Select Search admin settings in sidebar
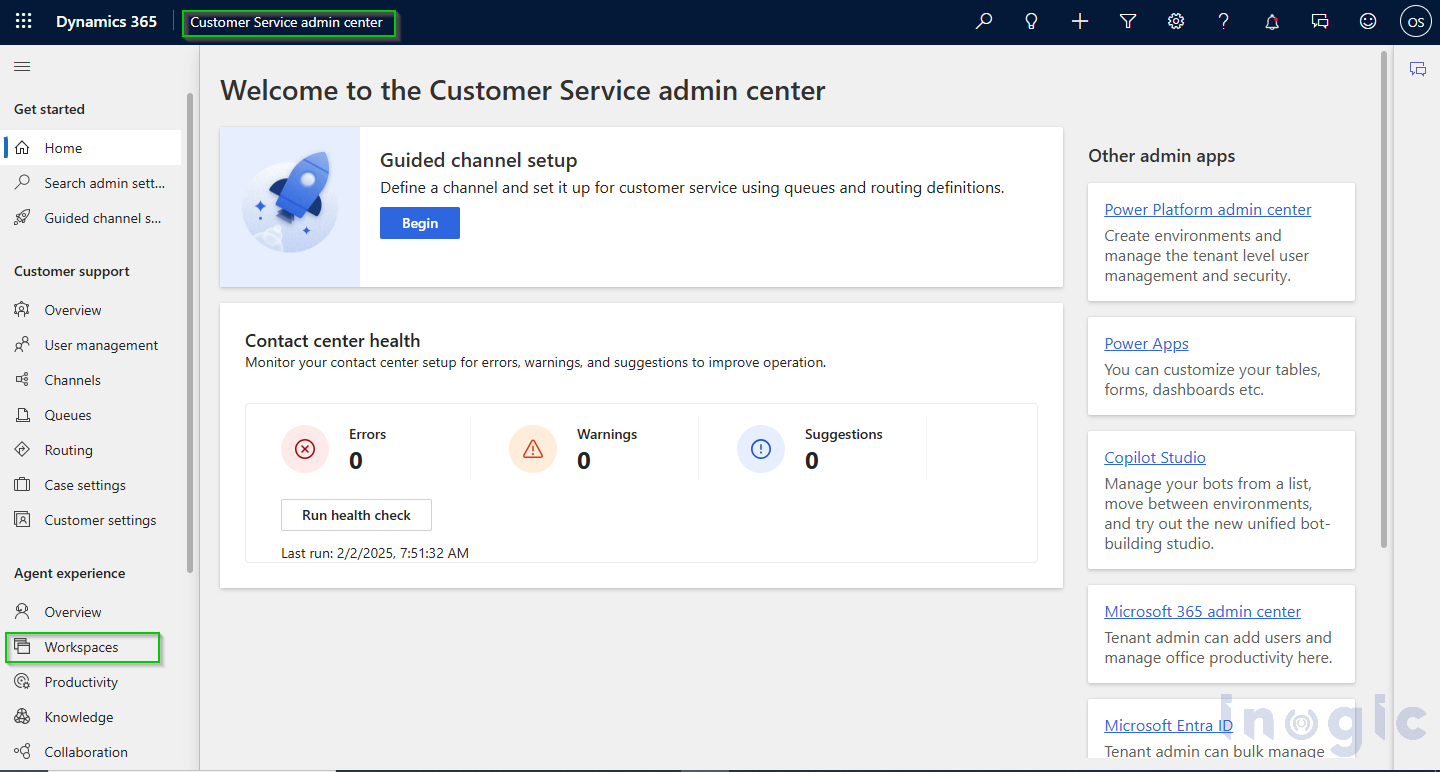1440x772 pixels. (93, 183)
